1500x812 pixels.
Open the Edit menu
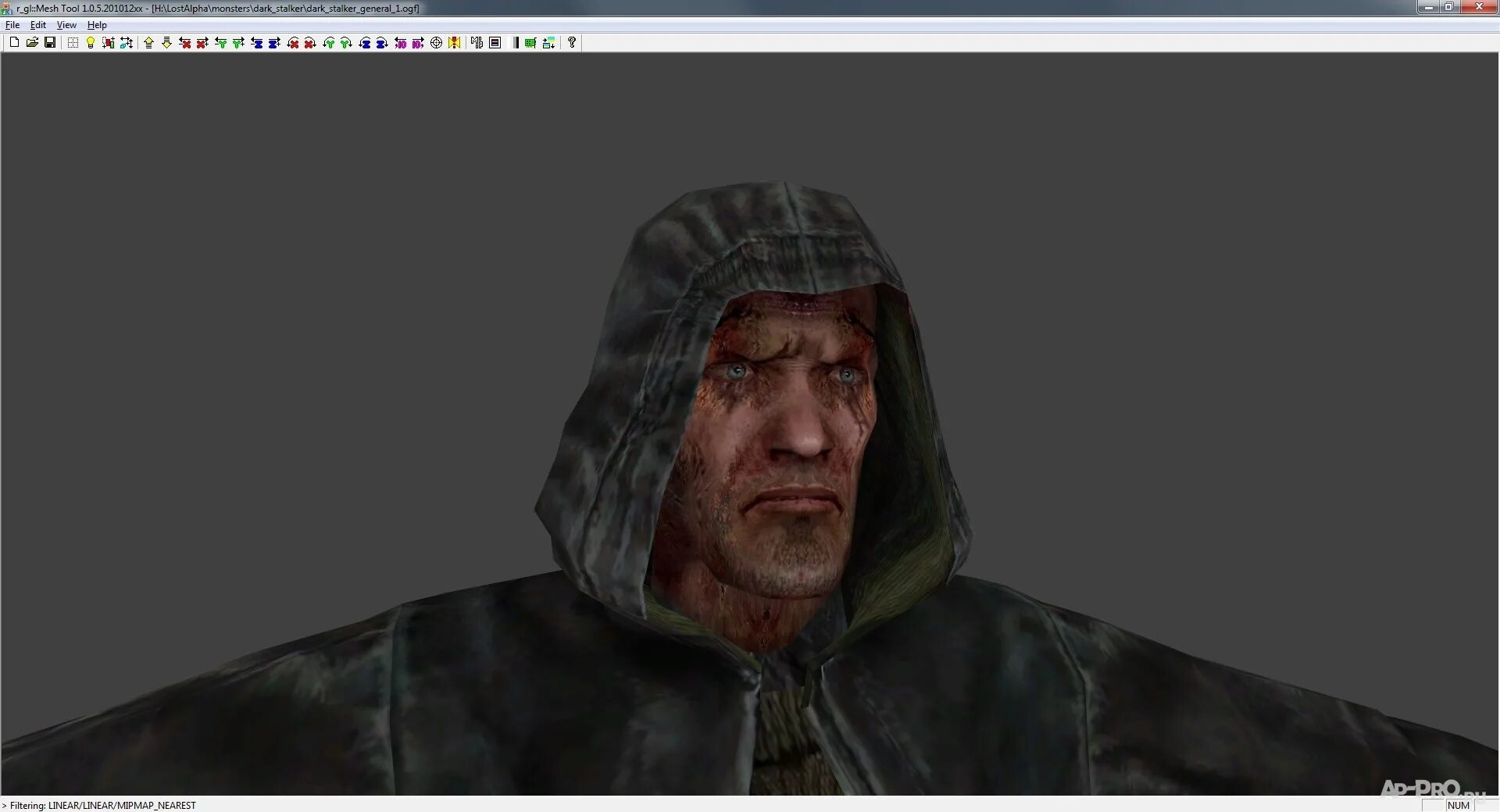(x=38, y=25)
